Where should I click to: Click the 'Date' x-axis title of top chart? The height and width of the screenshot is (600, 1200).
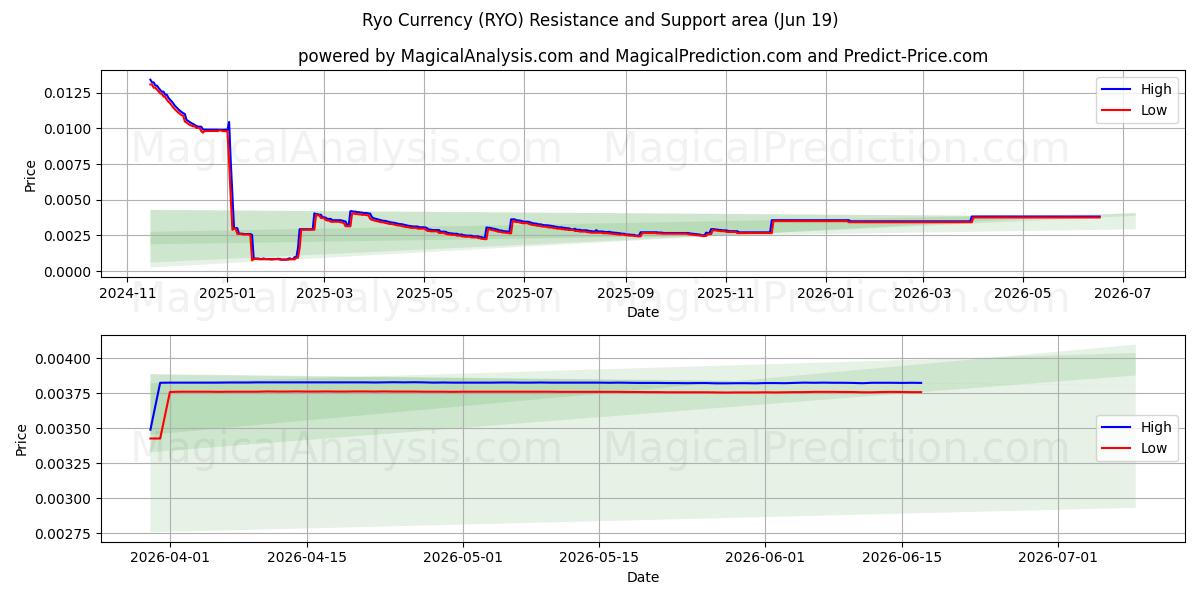point(643,312)
